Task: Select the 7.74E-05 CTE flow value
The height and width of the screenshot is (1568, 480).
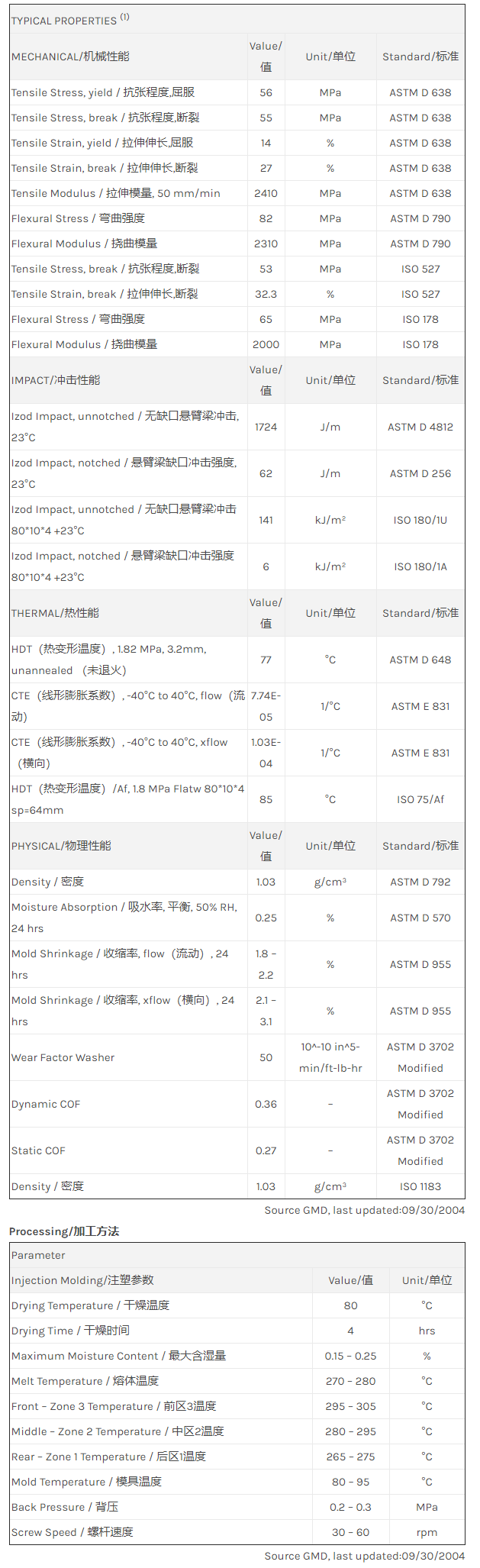Action: (266, 706)
